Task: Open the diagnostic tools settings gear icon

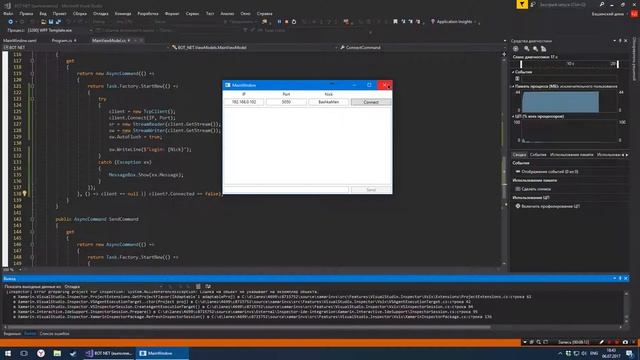Action: pos(516,49)
